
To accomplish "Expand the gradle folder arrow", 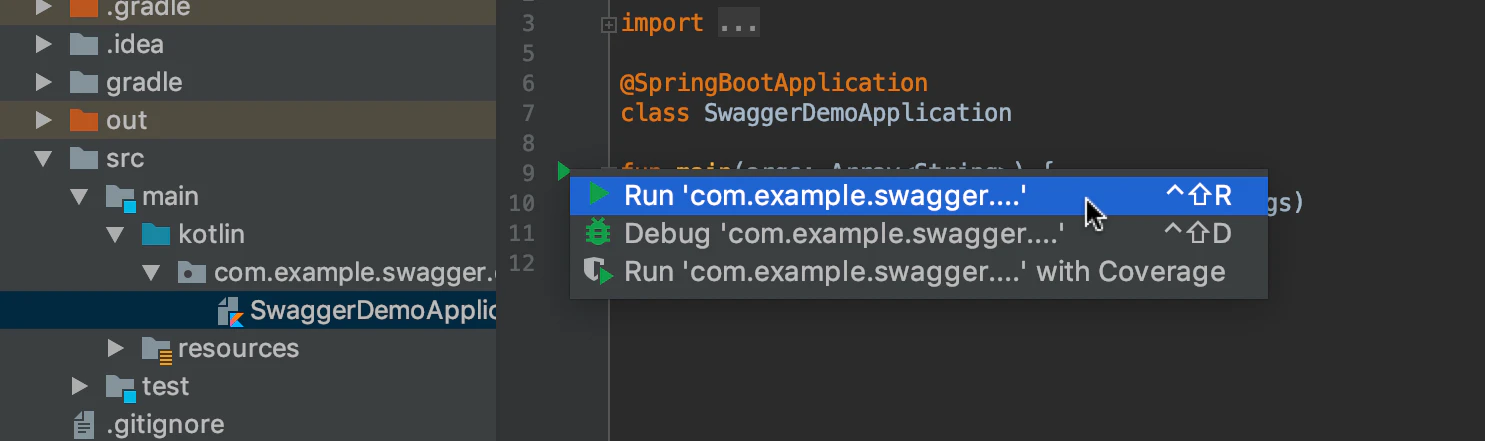I will point(43,82).
